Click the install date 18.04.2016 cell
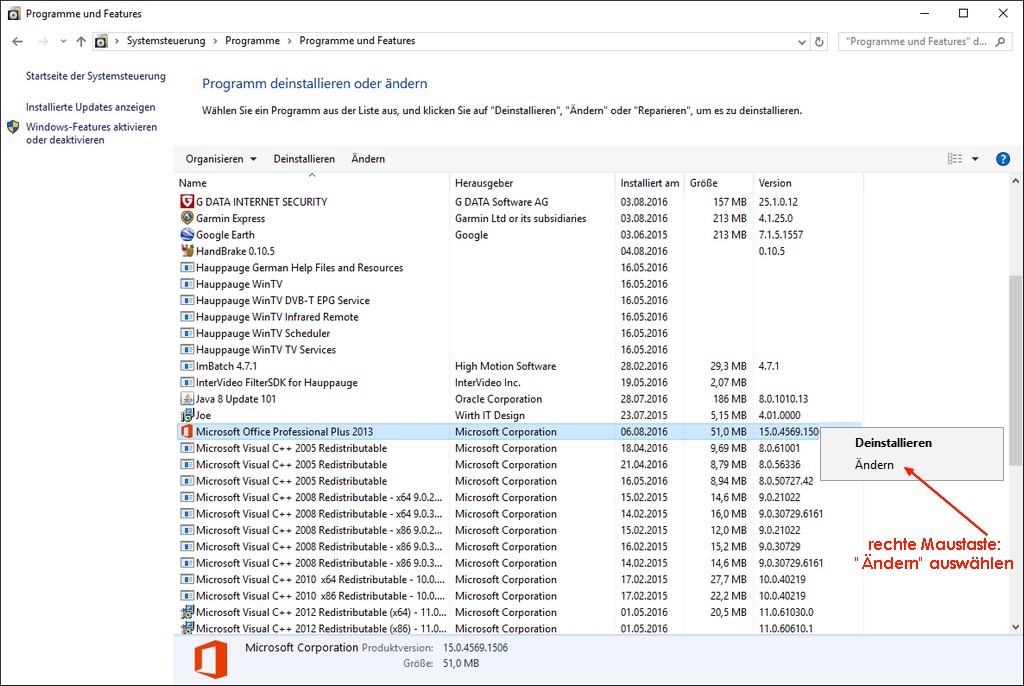1024x686 pixels. [x=644, y=448]
